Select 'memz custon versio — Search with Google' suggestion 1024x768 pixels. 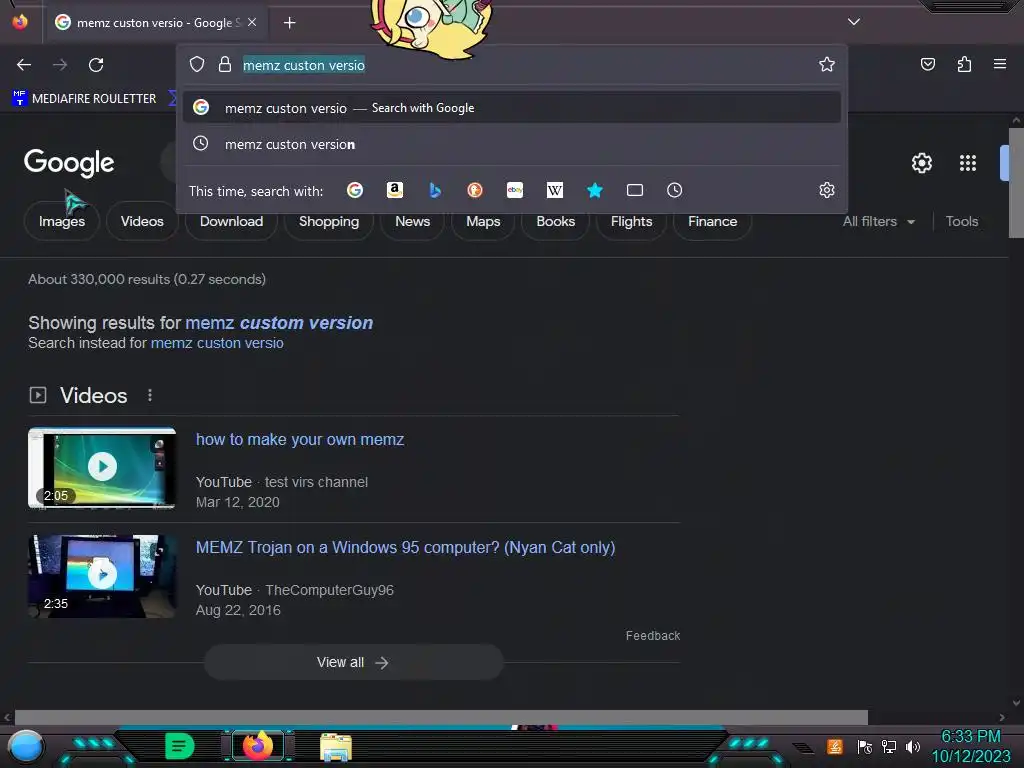(511, 108)
